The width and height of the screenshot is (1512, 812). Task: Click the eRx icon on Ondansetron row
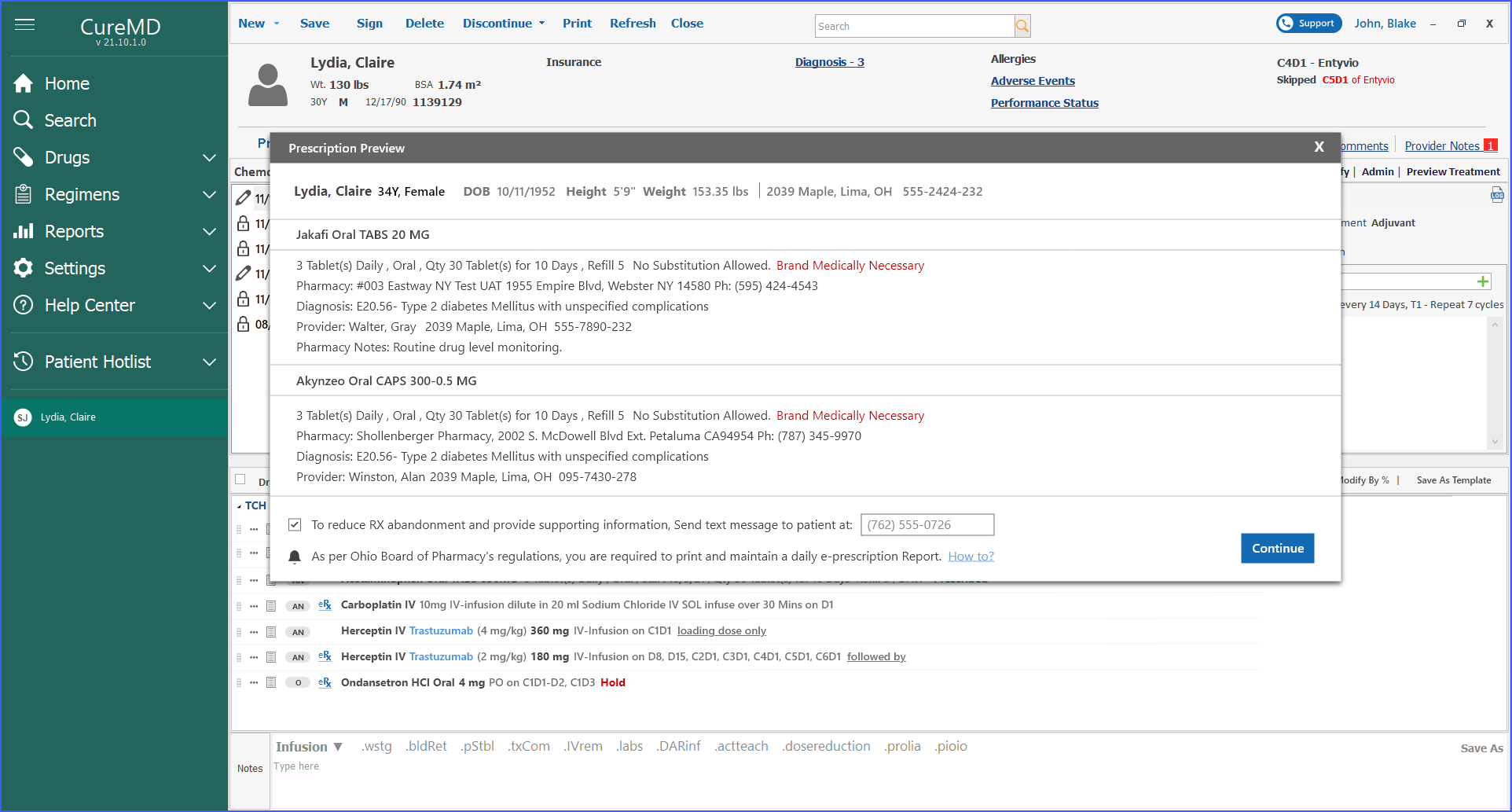[x=325, y=682]
